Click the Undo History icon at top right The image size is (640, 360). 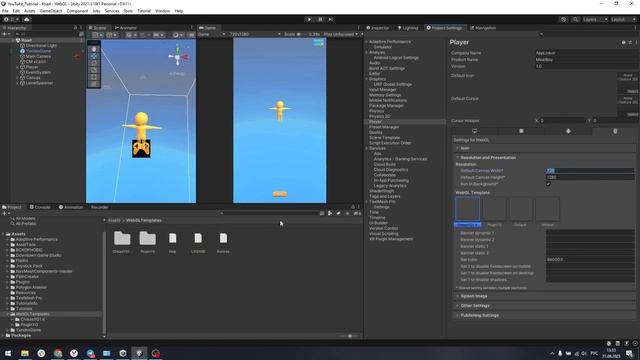[563, 19]
